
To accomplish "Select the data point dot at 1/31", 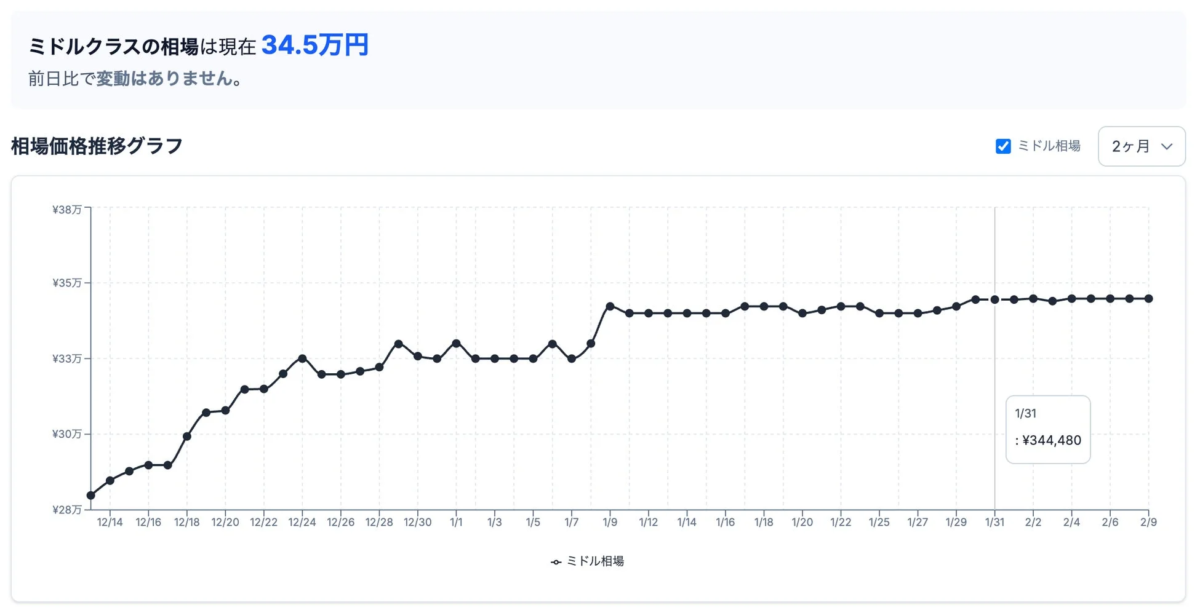I will coord(996,297).
